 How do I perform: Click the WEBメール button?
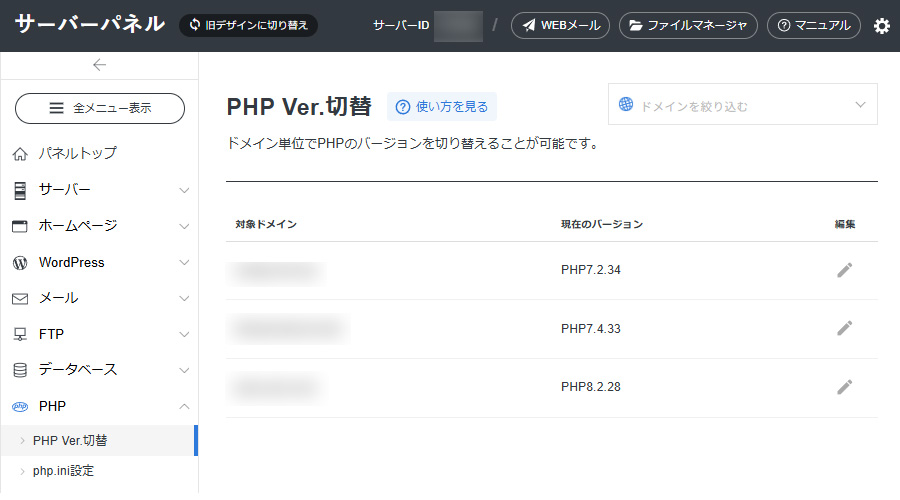click(x=560, y=26)
